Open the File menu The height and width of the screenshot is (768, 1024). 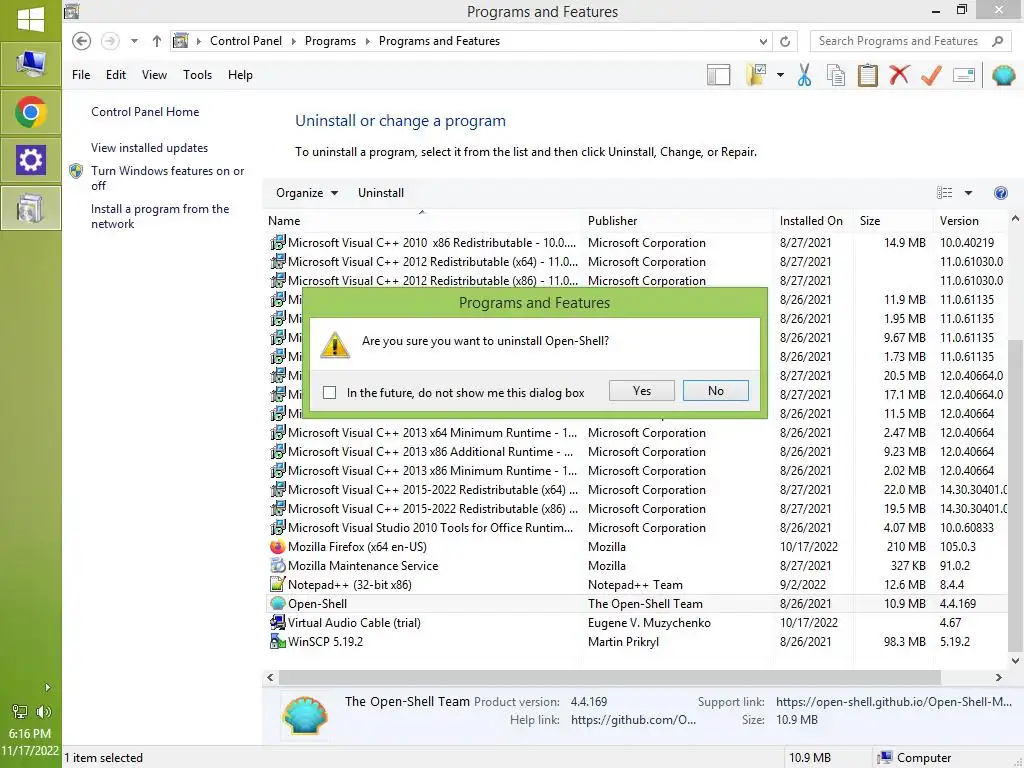(81, 75)
